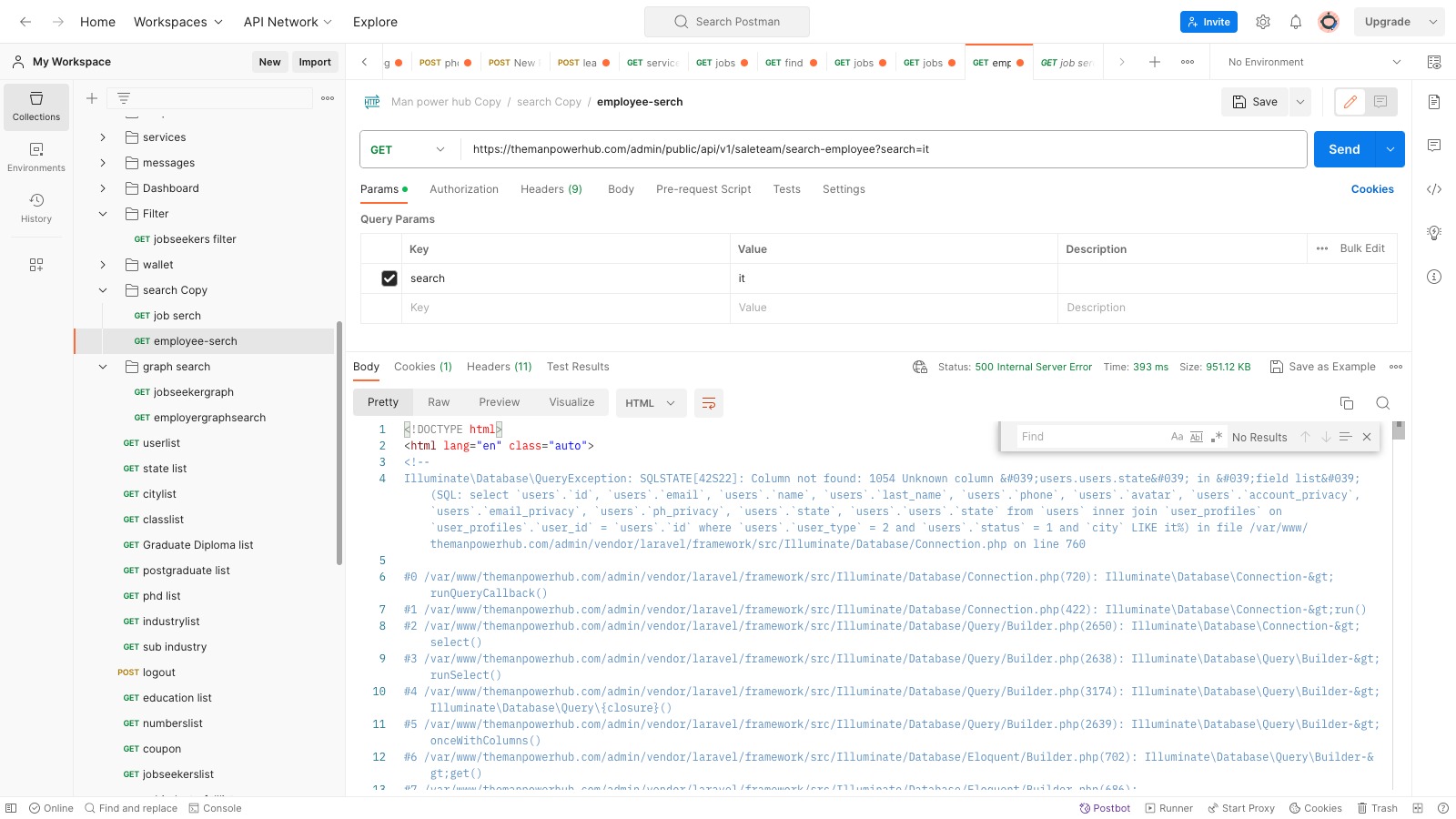This screenshot has height=819, width=1456.
Task: Toggle the wrap lines icon in response
Action: 709,403
